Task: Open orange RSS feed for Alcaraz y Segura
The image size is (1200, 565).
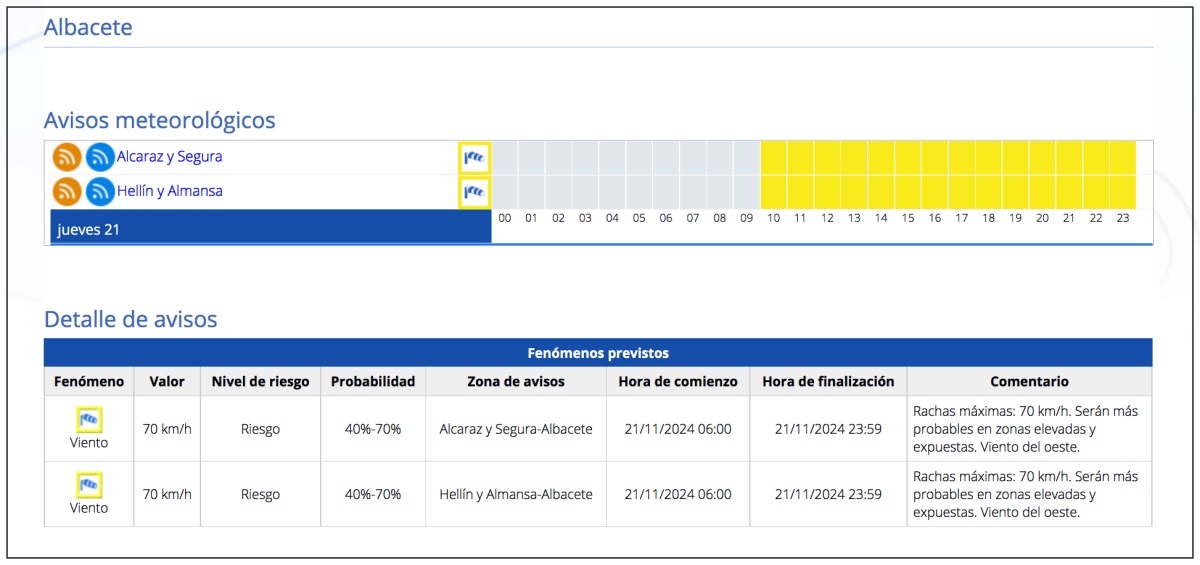Action: coord(67,157)
